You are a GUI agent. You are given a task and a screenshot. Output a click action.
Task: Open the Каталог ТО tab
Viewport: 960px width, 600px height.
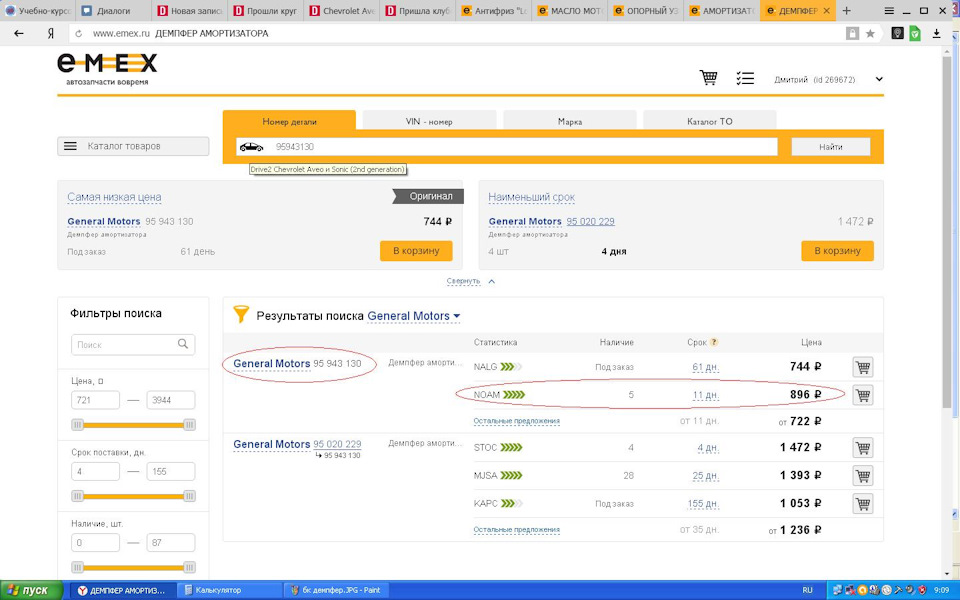pos(710,121)
